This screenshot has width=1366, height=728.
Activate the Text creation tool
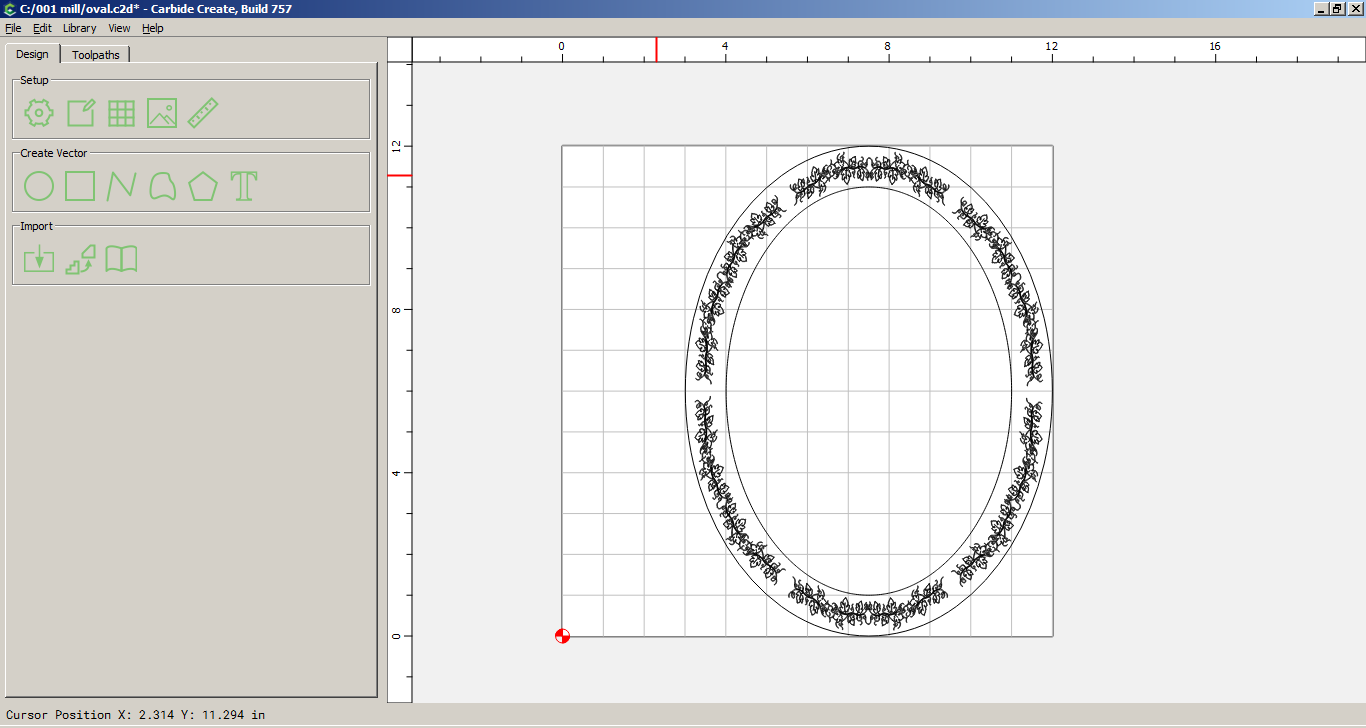point(244,186)
